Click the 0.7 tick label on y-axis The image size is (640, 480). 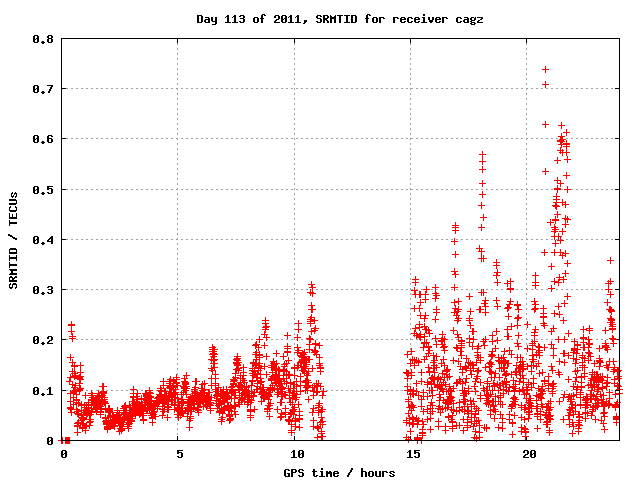coord(43,89)
